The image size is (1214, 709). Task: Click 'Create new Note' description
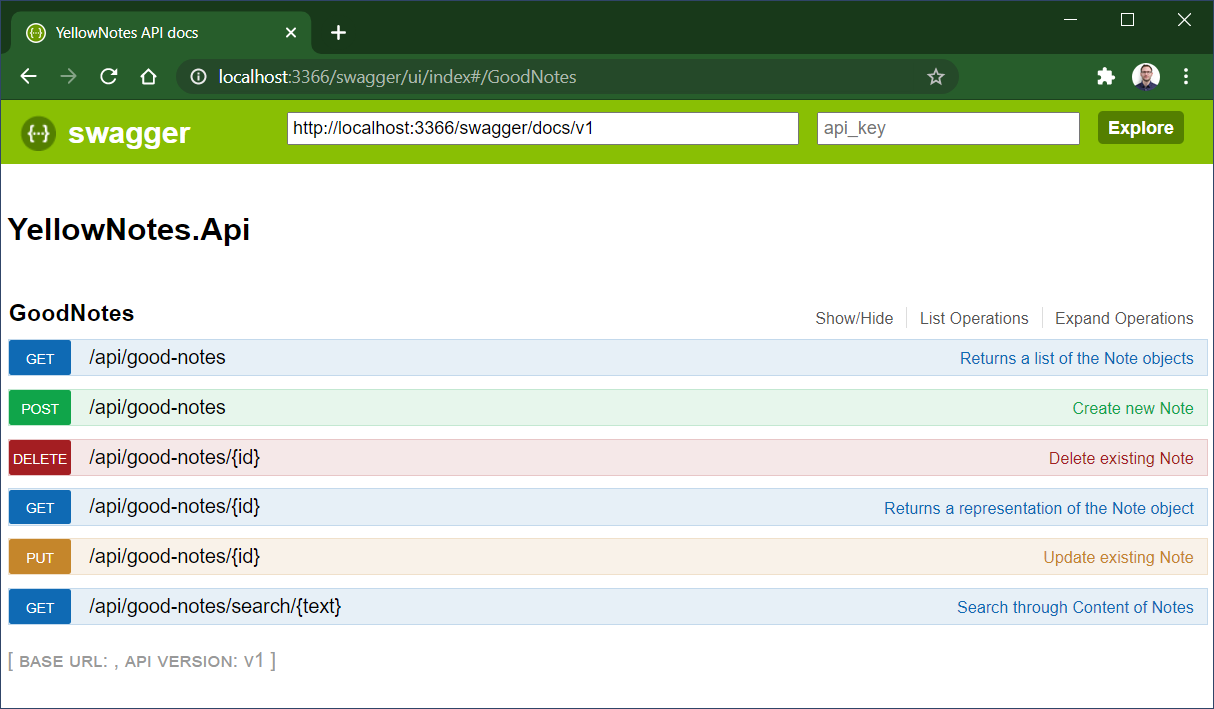click(x=1133, y=408)
